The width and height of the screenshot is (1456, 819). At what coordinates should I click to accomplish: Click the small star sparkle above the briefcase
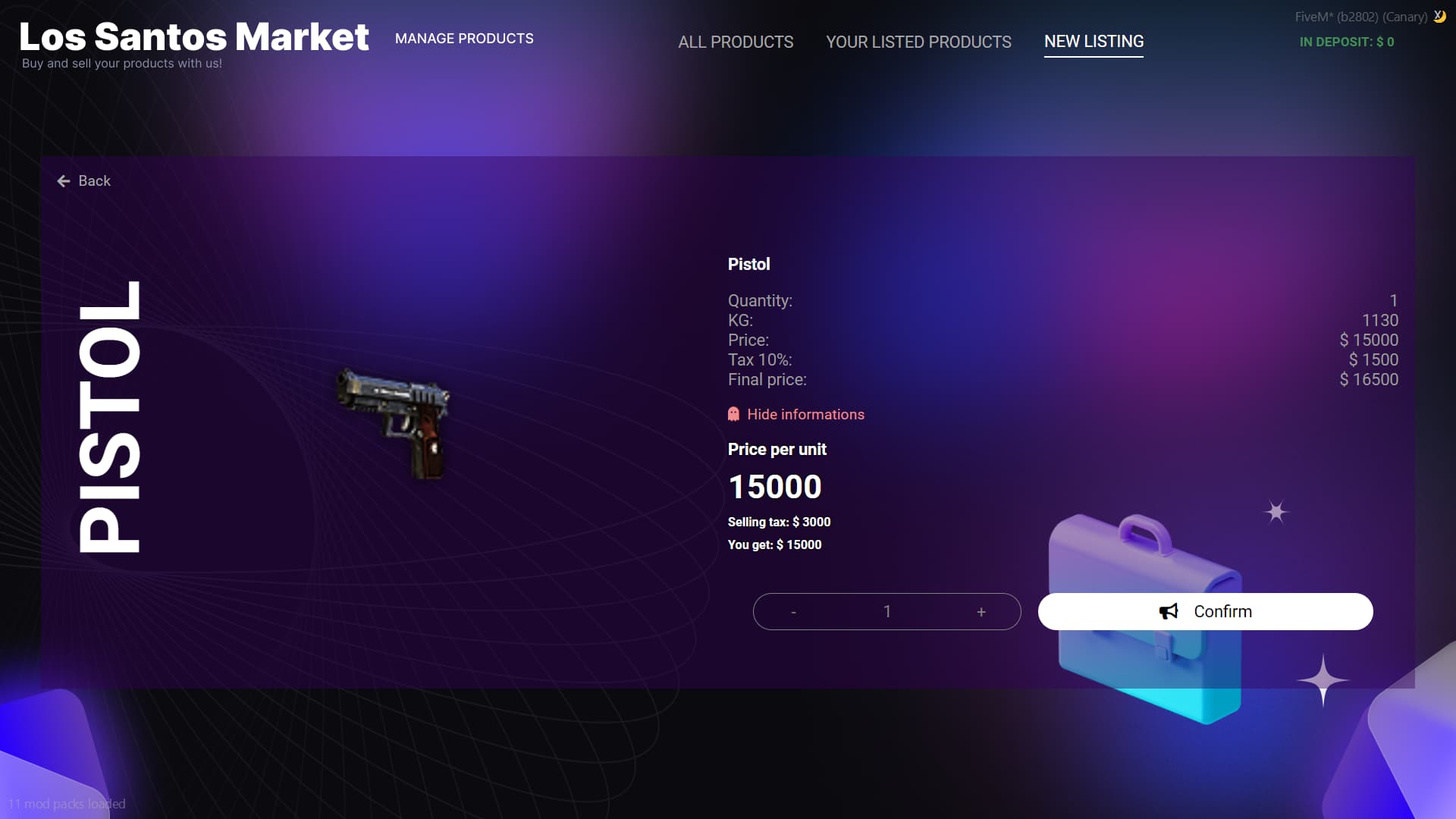click(1276, 512)
